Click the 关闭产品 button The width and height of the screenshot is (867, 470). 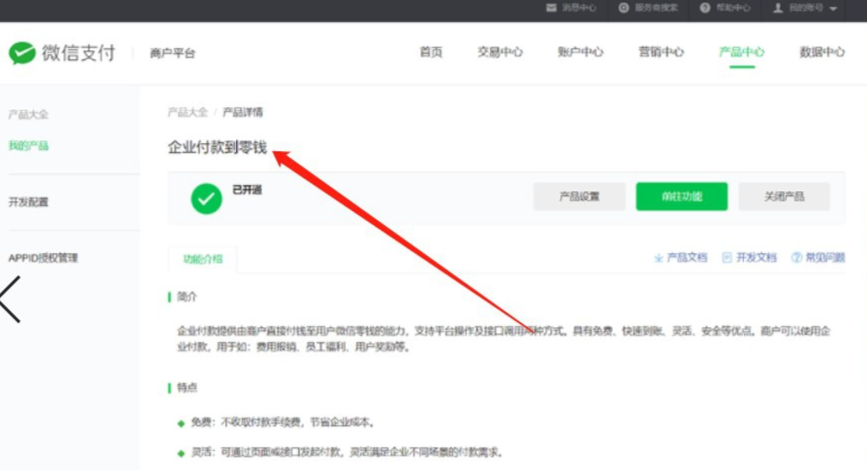784,196
